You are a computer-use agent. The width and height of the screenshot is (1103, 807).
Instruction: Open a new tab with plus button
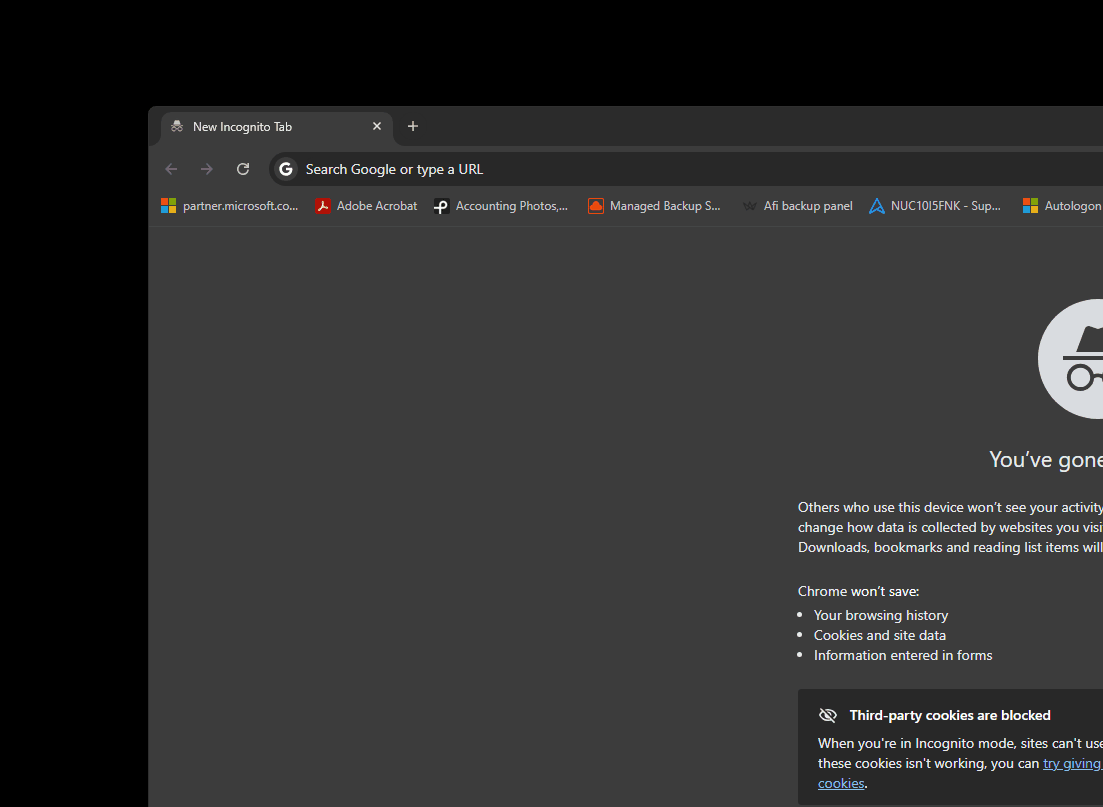413,126
